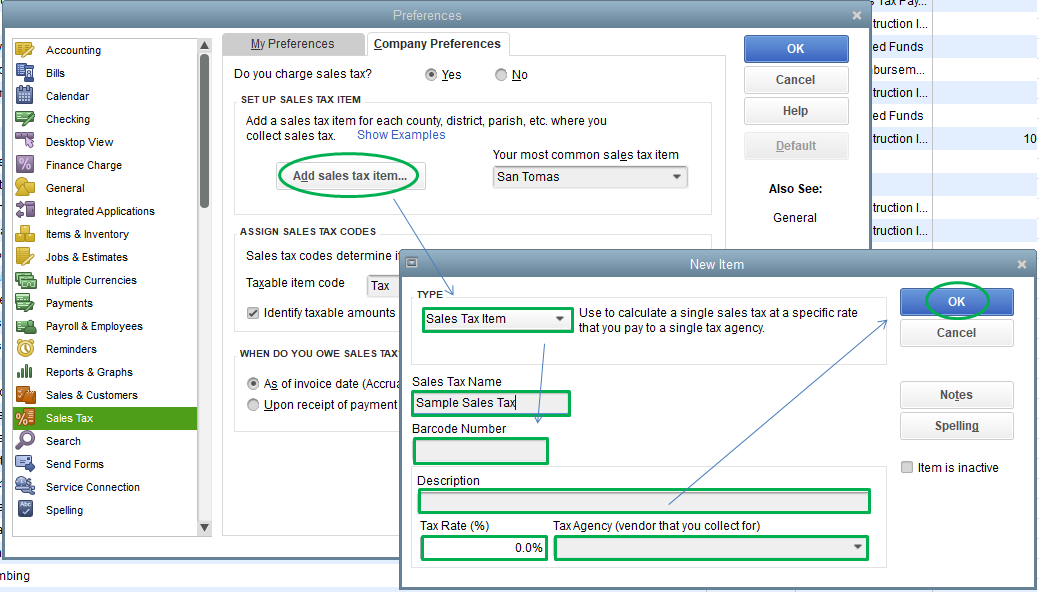The image size is (1039, 592).
Task: Choose As of invoice date option
Action: click(x=252, y=384)
